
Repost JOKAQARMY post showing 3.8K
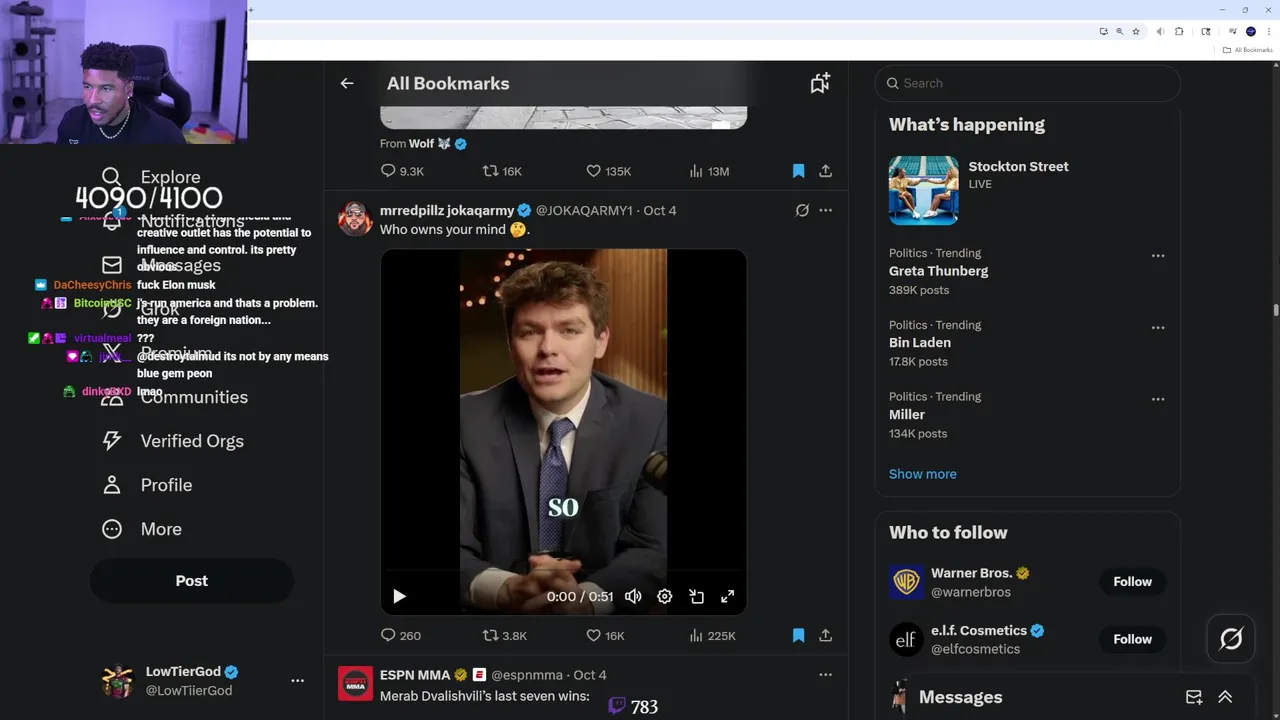pyautogui.click(x=505, y=635)
